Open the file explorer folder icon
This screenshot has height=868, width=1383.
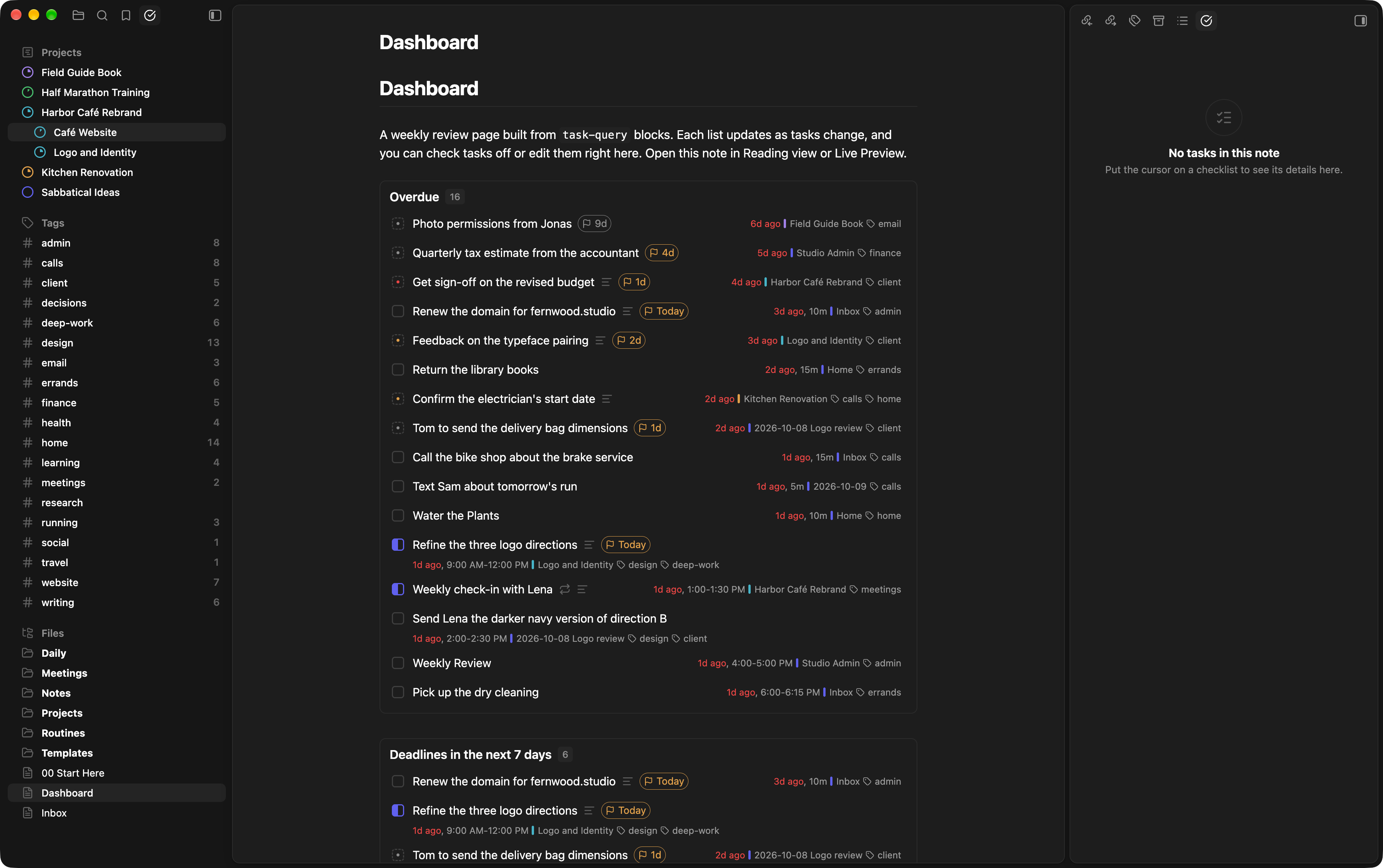[78, 15]
